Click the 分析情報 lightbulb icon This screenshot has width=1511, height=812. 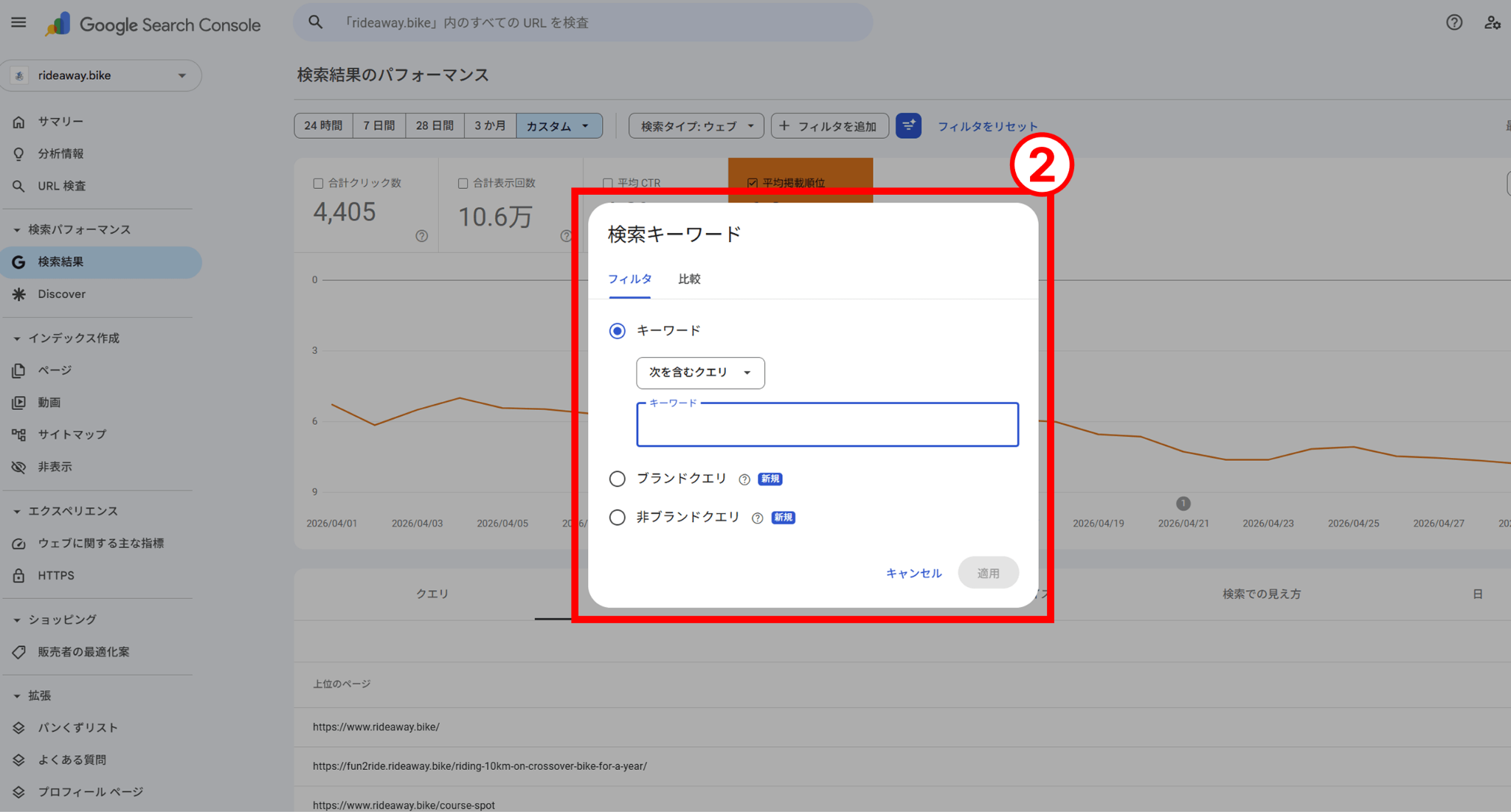(x=18, y=153)
